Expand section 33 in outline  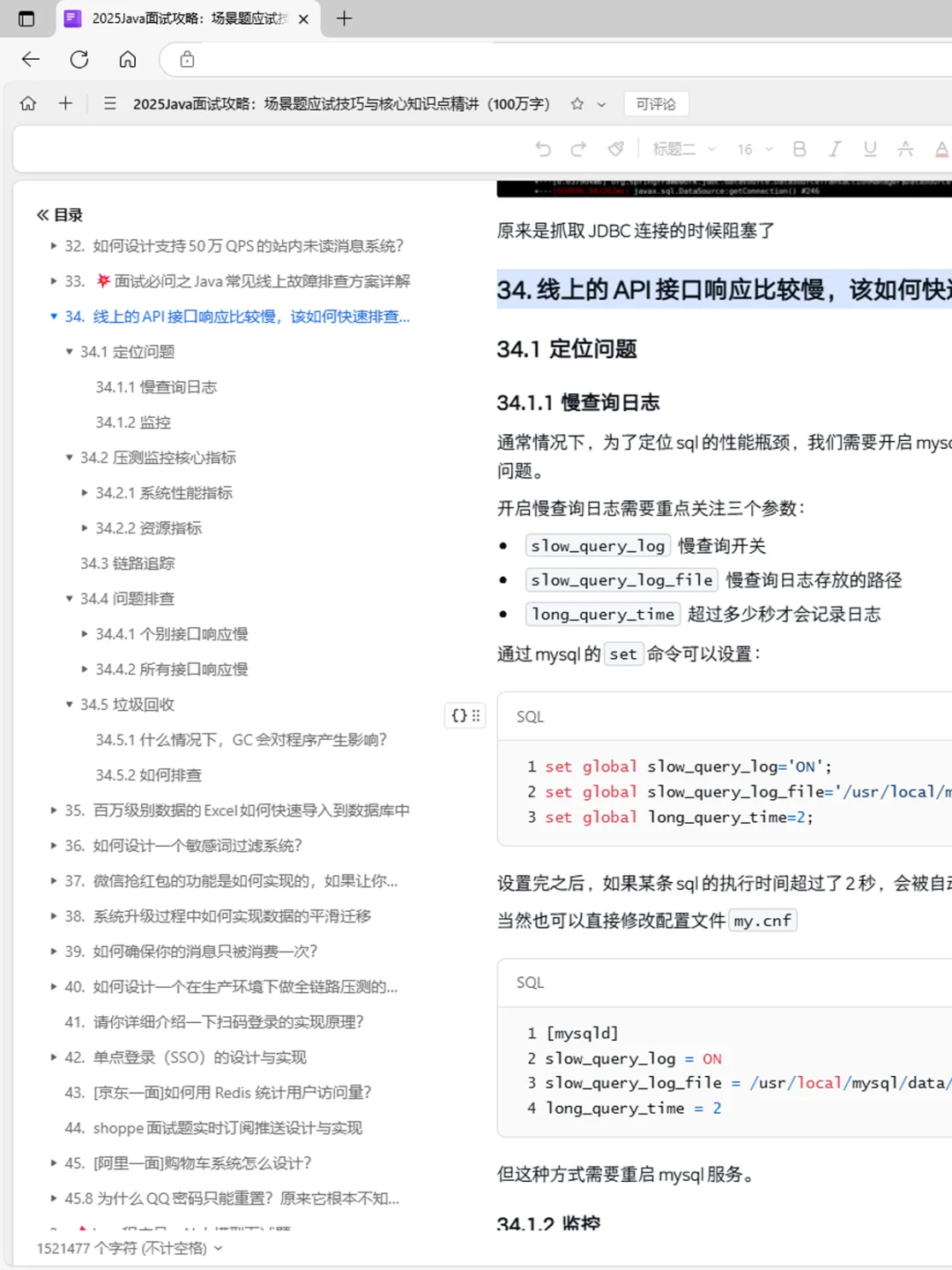[54, 281]
